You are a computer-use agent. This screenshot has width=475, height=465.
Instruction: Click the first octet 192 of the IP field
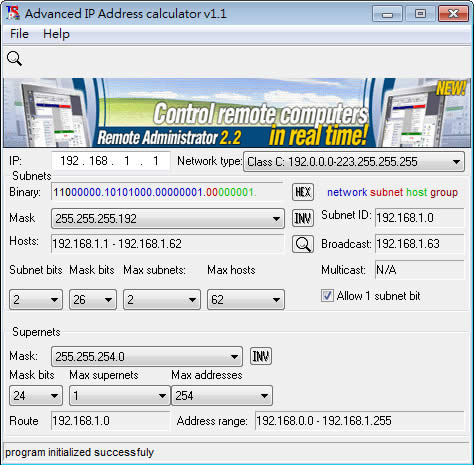69,161
